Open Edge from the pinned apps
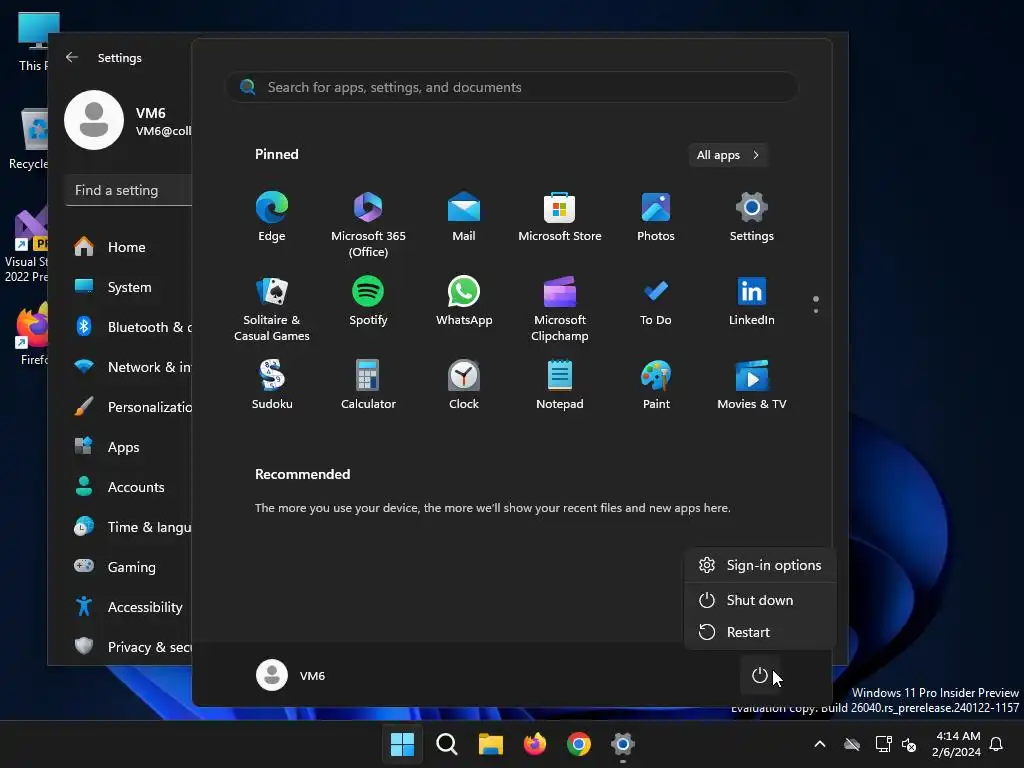 pyautogui.click(x=272, y=216)
